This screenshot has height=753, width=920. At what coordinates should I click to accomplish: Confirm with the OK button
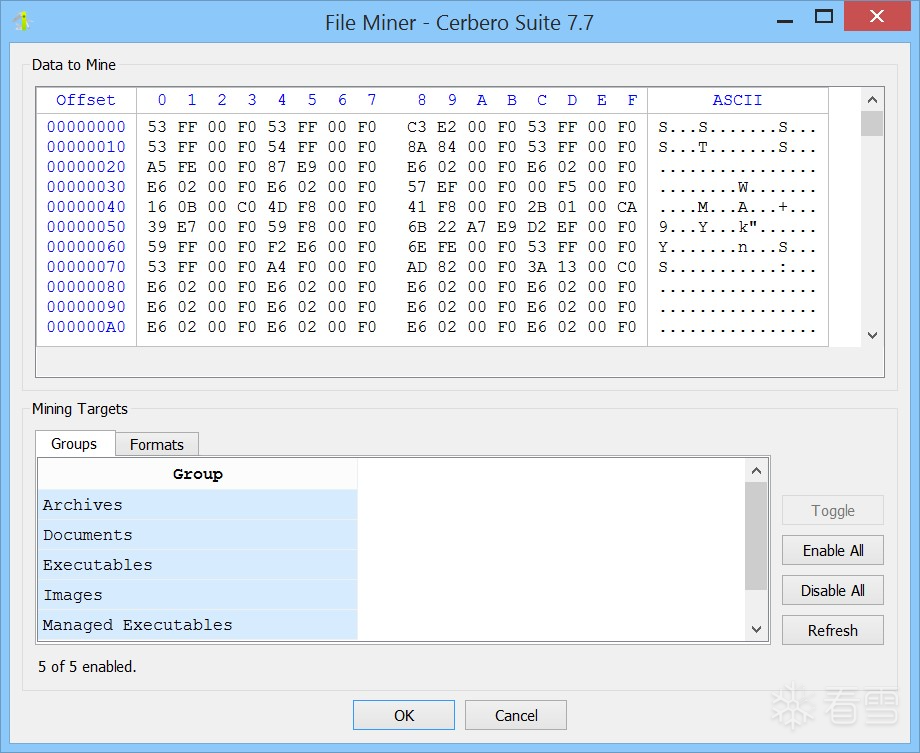pyautogui.click(x=403, y=715)
